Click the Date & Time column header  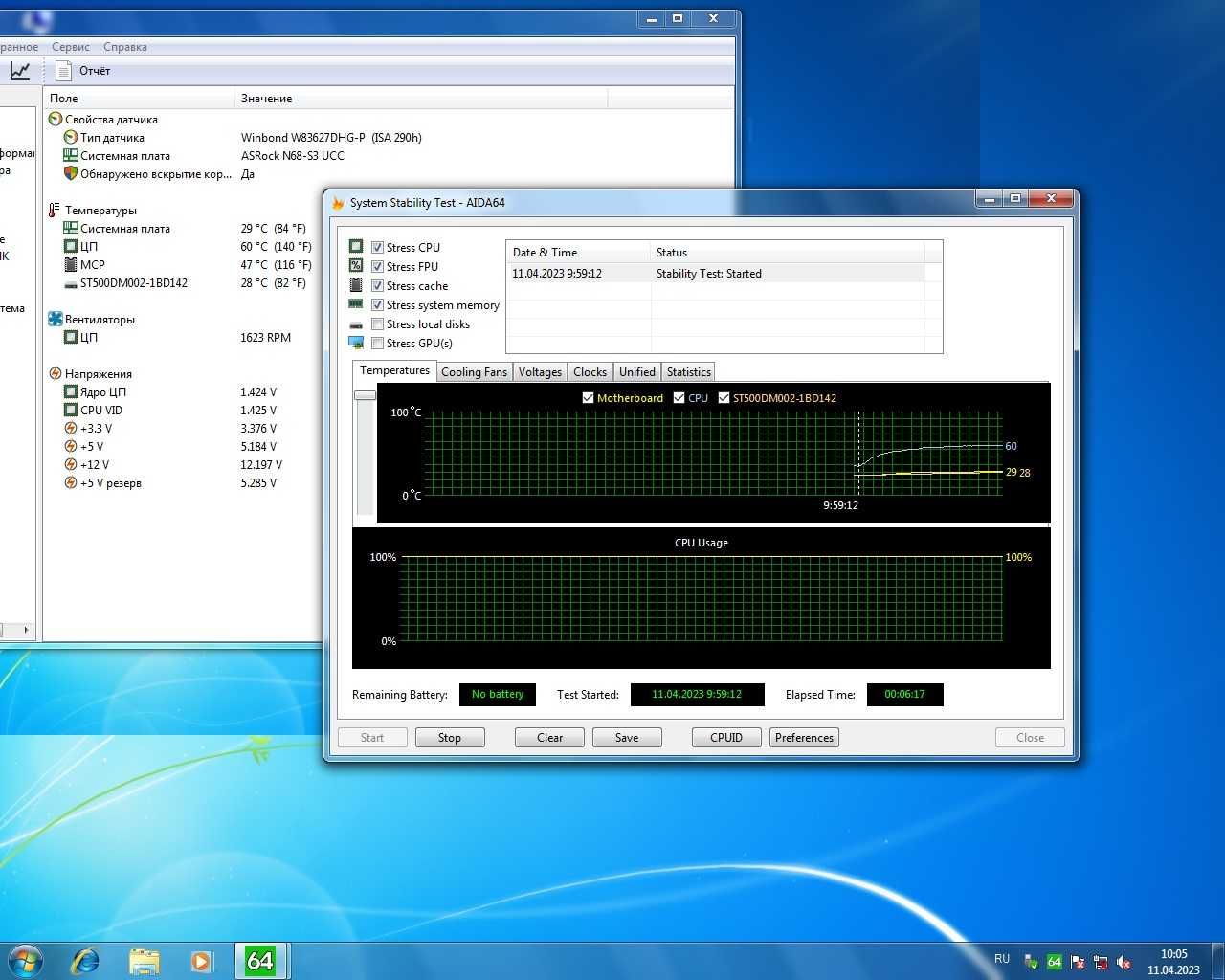(578, 253)
